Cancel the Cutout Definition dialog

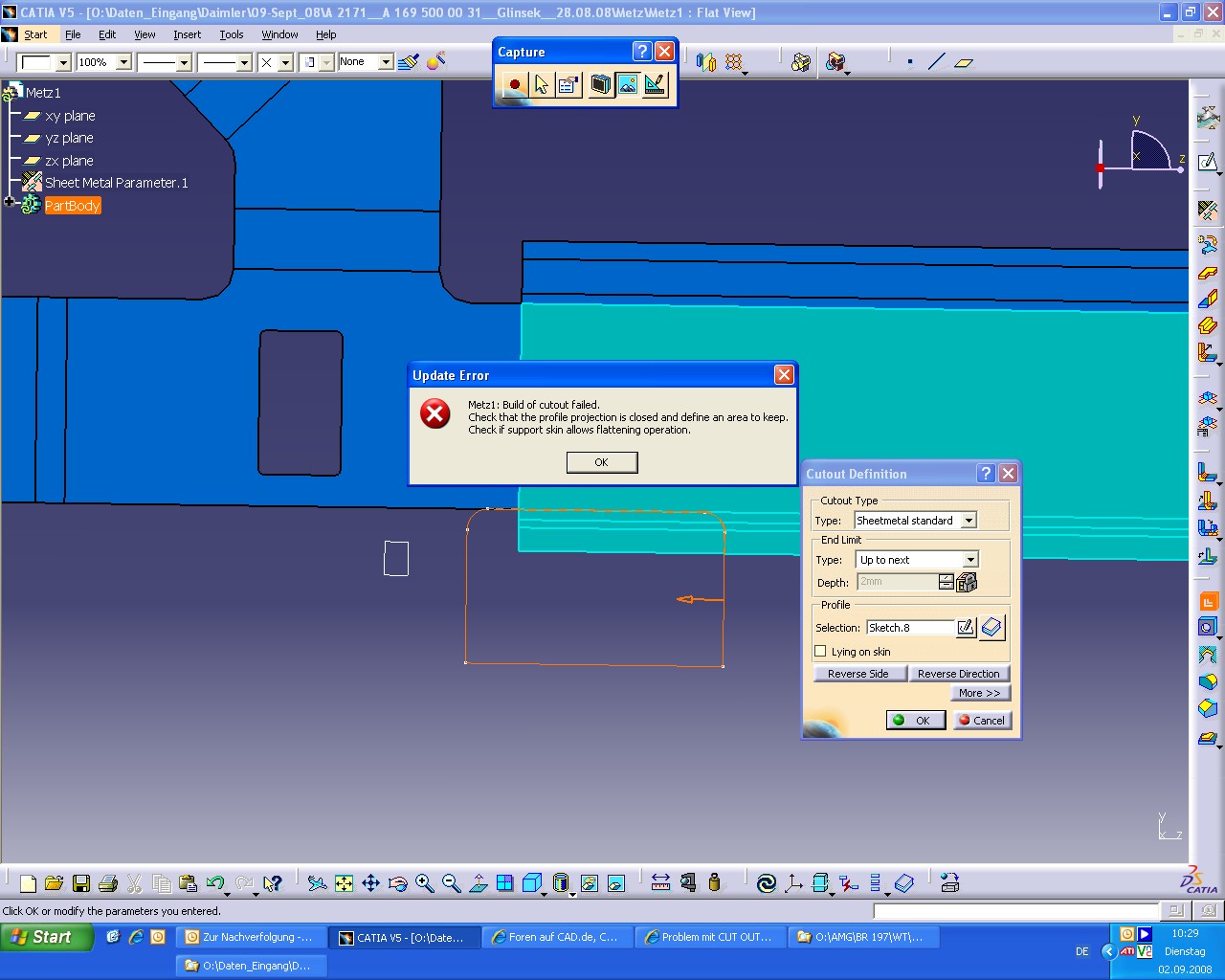coord(981,721)
